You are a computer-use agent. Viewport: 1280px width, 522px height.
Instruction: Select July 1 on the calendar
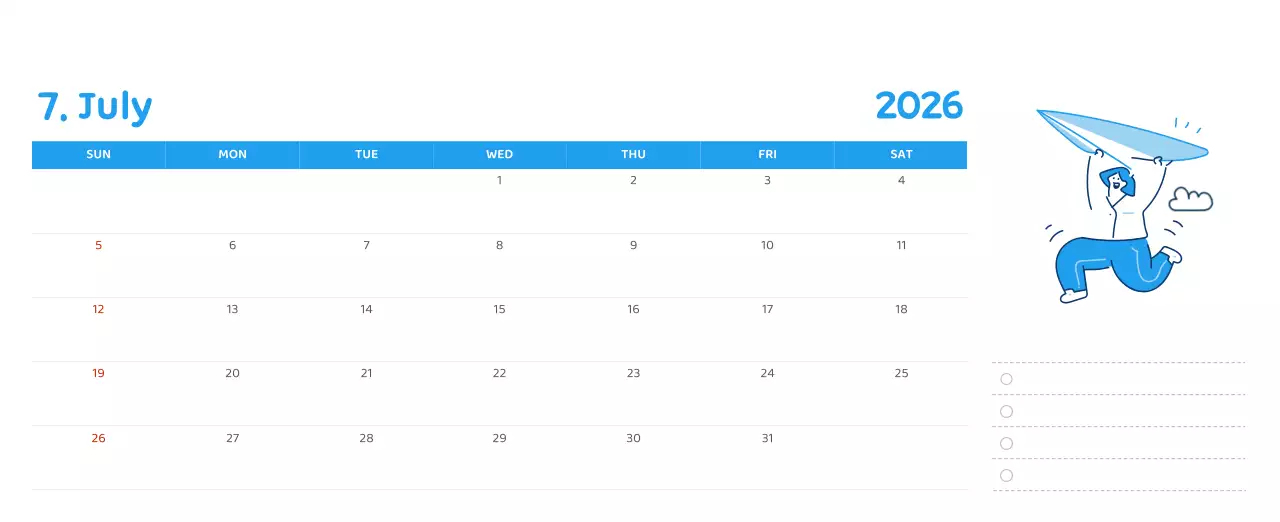499,181
